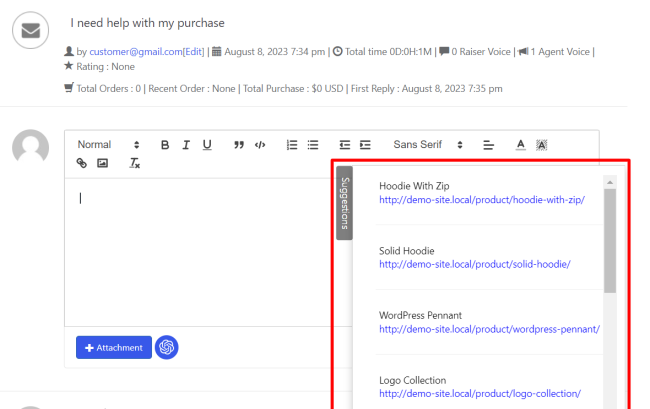The height and width of the screenshot is (409, 650).
Task: Click the Attachment button
Action: (114, 347)
